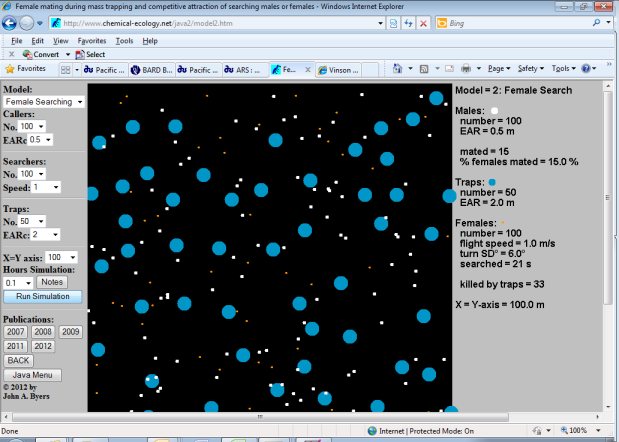Expand the Callers number dropdown
This screenshot has width=619, height=442.
32,126
